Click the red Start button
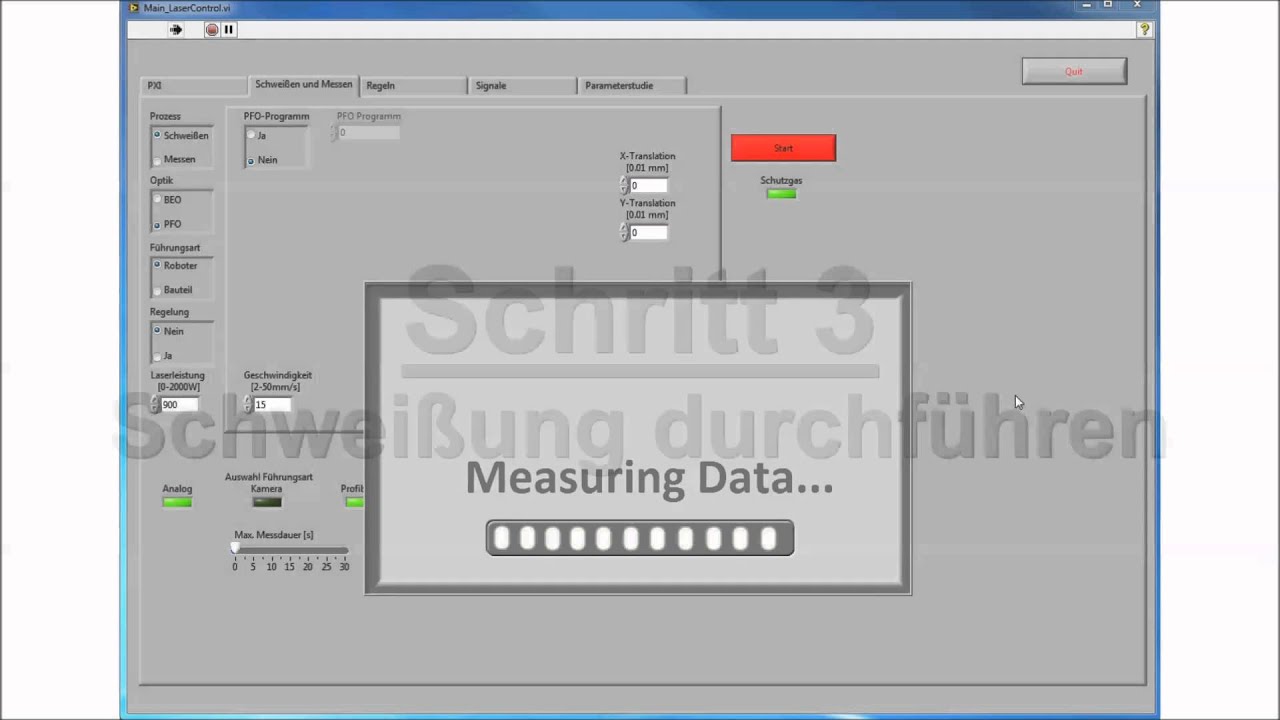Viewport: 1280px width, 720px height. coord(783,148)
